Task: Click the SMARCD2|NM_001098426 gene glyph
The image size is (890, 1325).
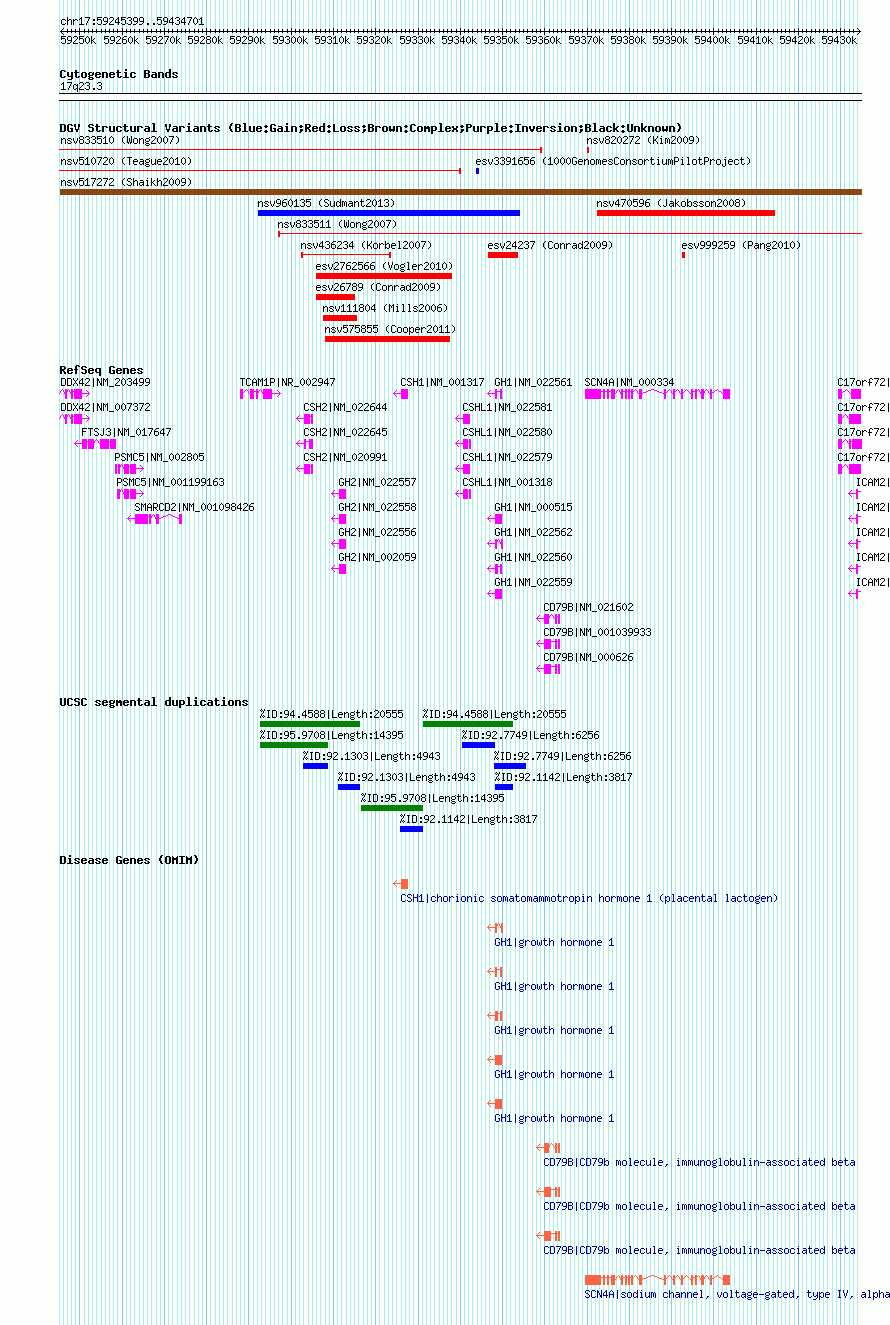Action: [x=155, y=519]
